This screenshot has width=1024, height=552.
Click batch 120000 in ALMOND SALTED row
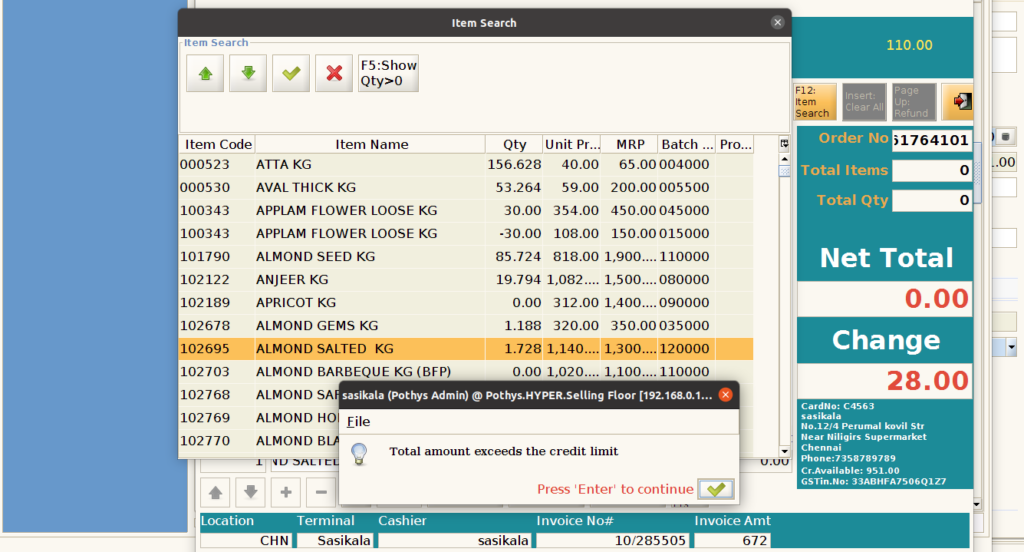[x=684, y=349]
